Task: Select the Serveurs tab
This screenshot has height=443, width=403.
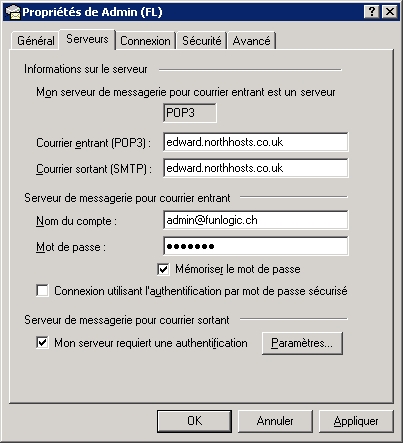Action: click(87, 39)
